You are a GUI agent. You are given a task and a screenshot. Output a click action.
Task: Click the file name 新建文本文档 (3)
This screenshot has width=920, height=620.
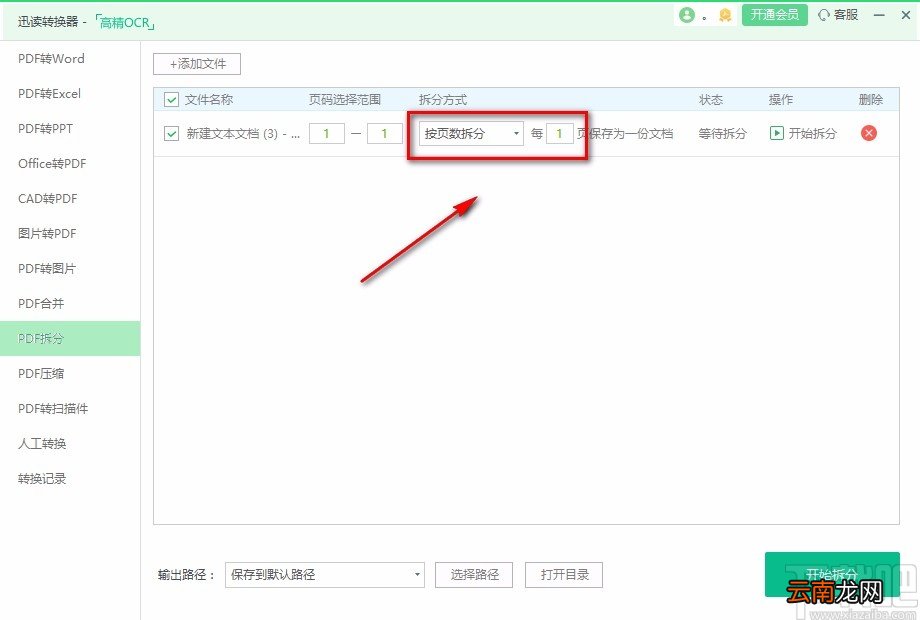243,134
